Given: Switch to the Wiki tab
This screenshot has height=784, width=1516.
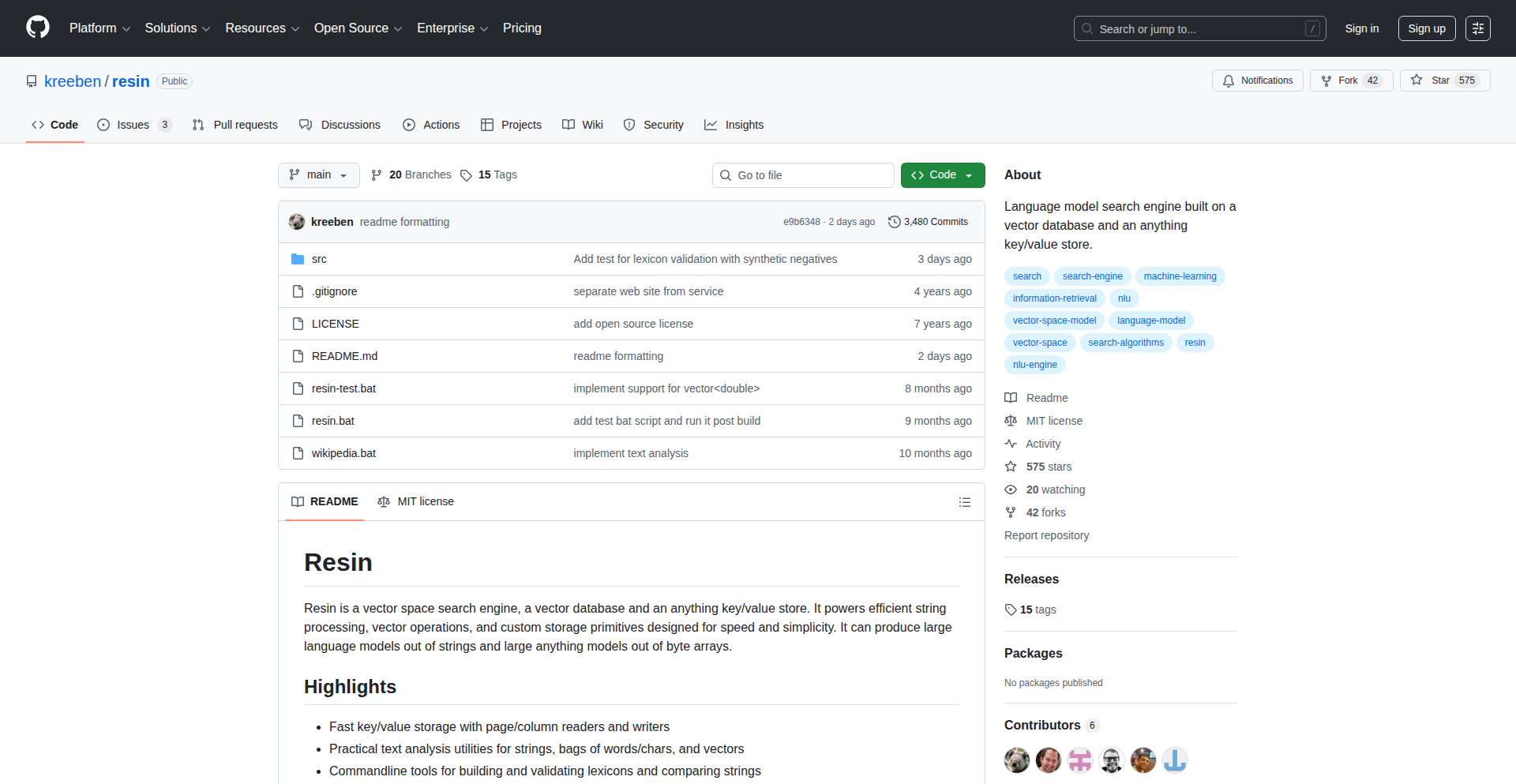Looking at the screenshot, I should coord(583,125).
